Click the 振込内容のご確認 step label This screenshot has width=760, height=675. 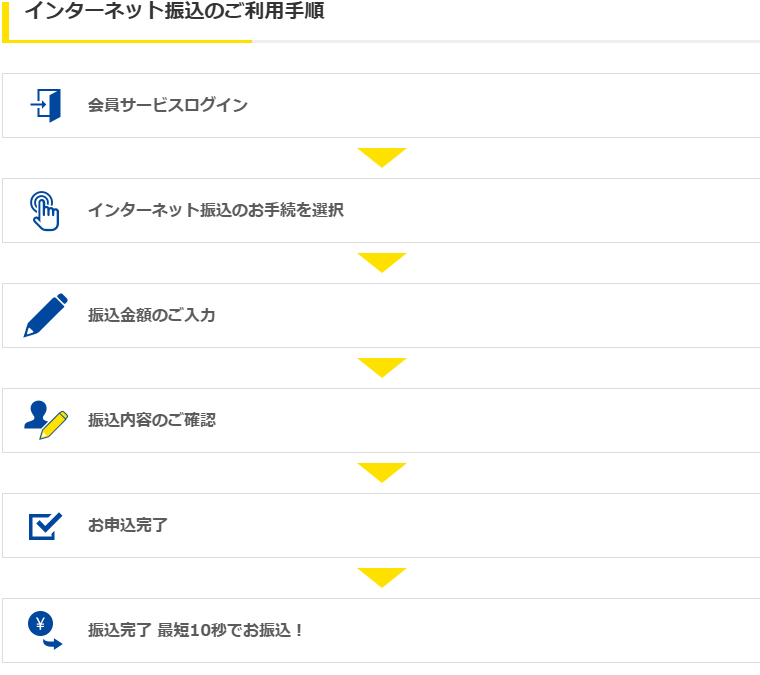(x=152, y=420)
